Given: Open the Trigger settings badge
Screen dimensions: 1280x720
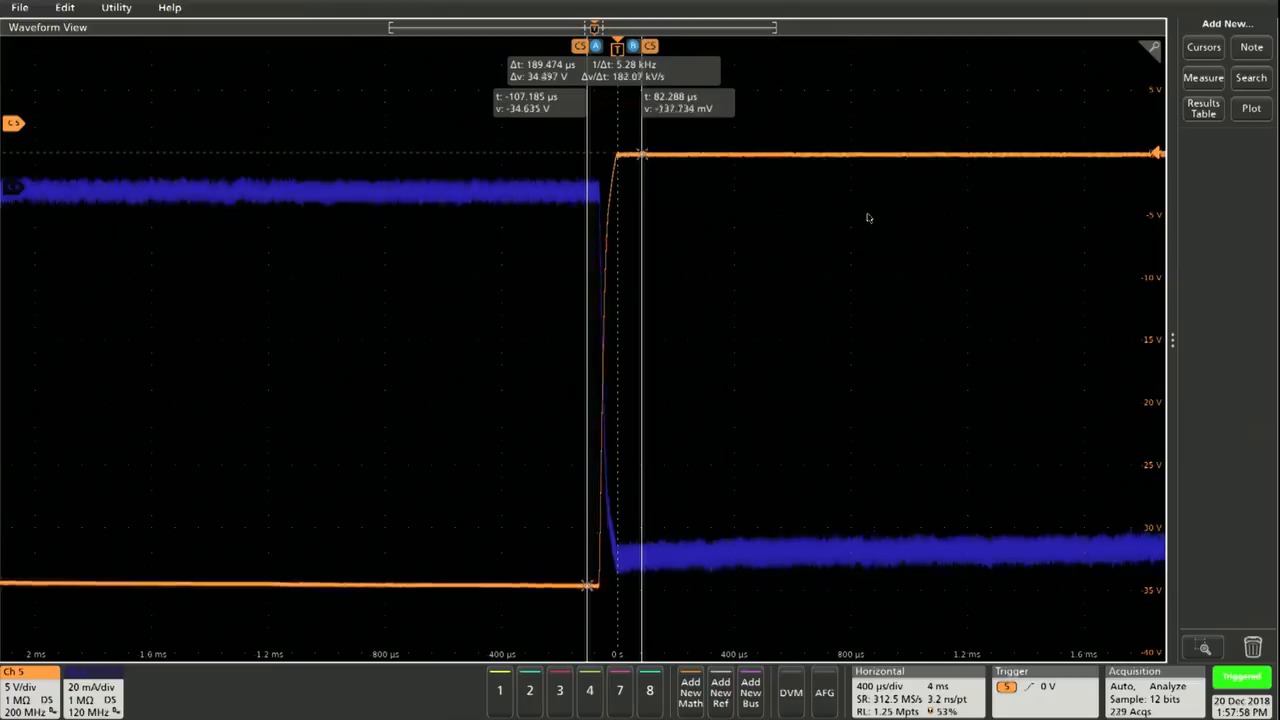Looking at the screenshot, I should [x=1043, y=692].
